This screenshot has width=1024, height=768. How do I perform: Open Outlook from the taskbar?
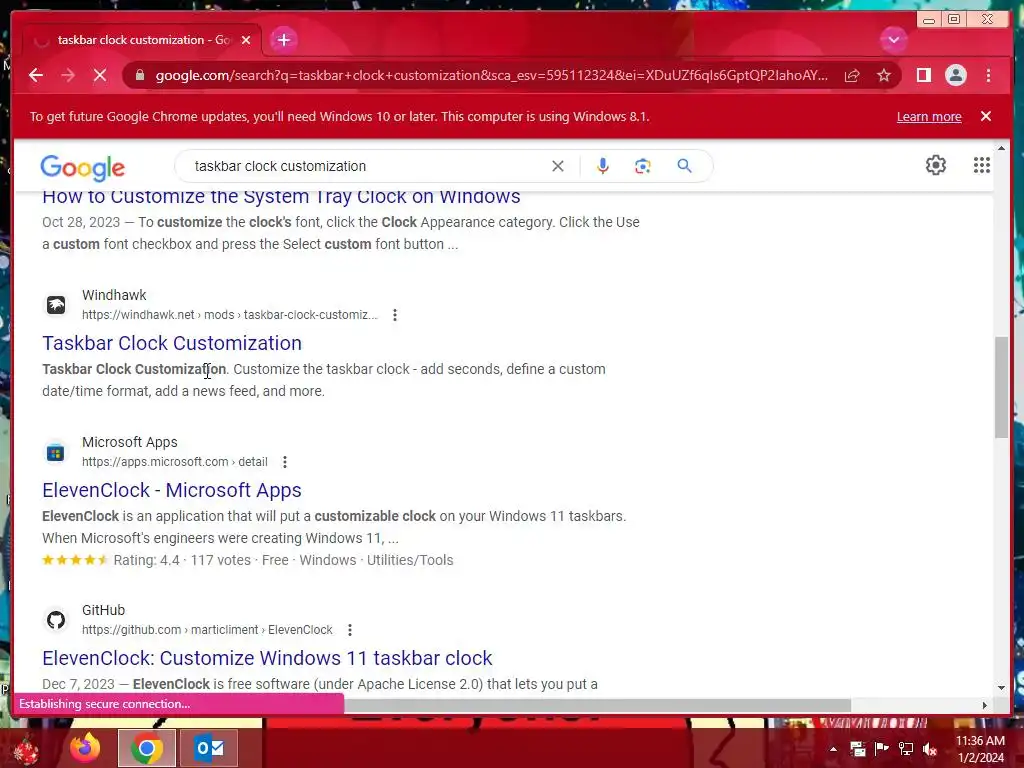point(209,748)
